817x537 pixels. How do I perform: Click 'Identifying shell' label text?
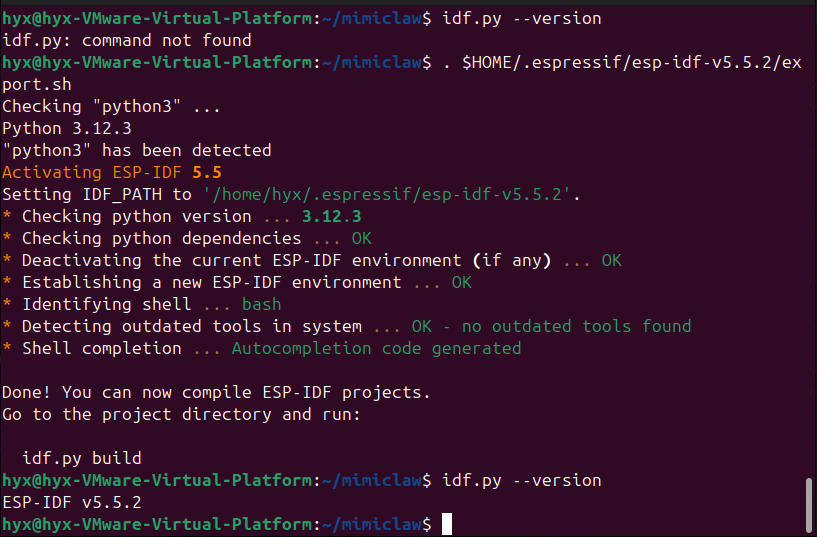(106, 304)
